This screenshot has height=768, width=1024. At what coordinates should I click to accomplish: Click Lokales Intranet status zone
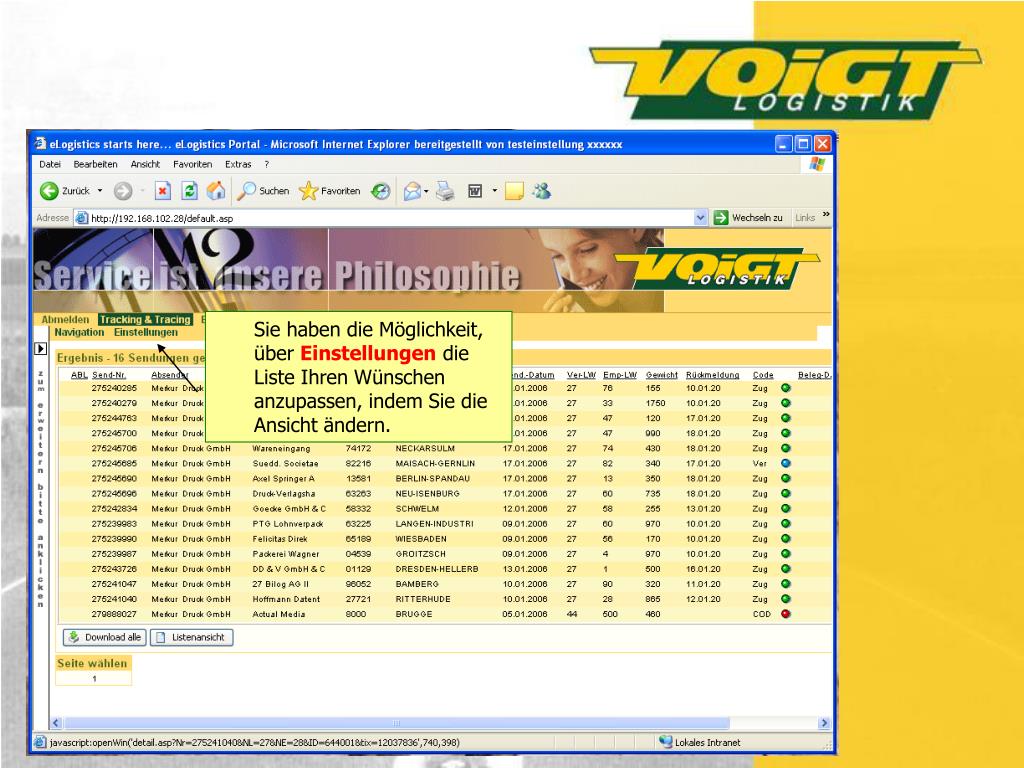tap(700, 743)
